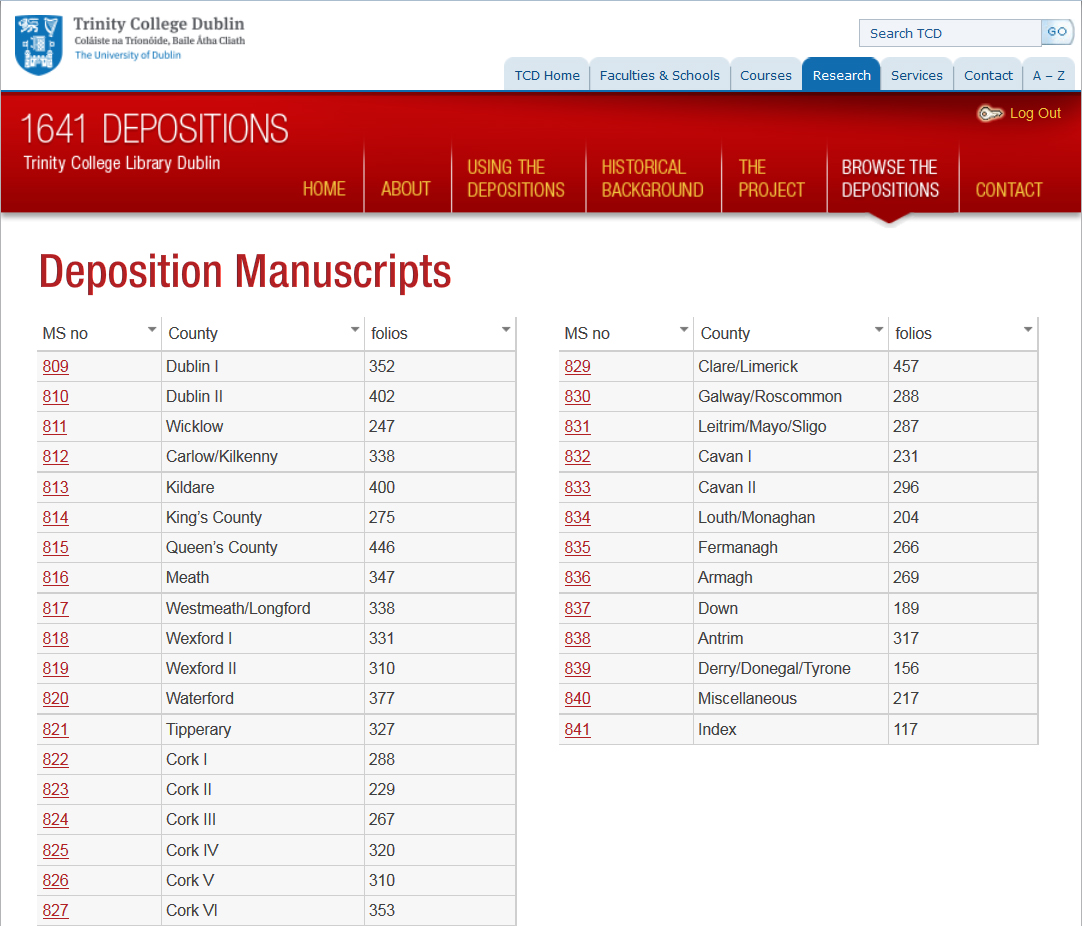This screenshot has height=926, width=1082.
Task: Sort left table by folios arrow
Action: click(x=506, y=330)
